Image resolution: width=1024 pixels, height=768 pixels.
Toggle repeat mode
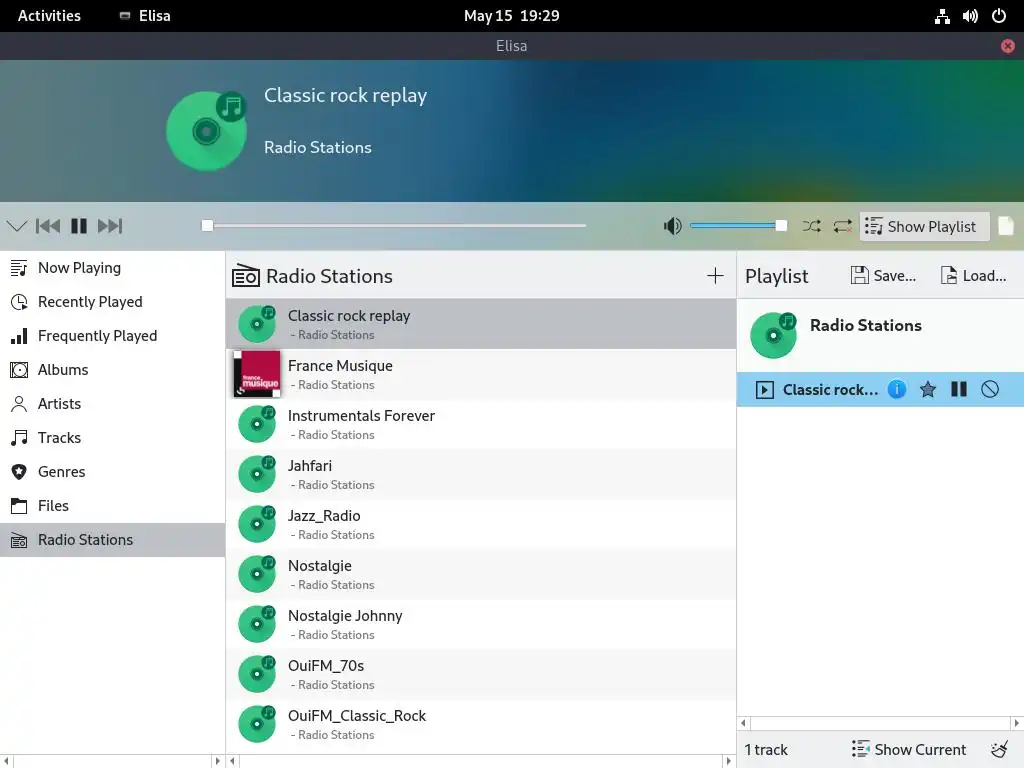point(842,226)
